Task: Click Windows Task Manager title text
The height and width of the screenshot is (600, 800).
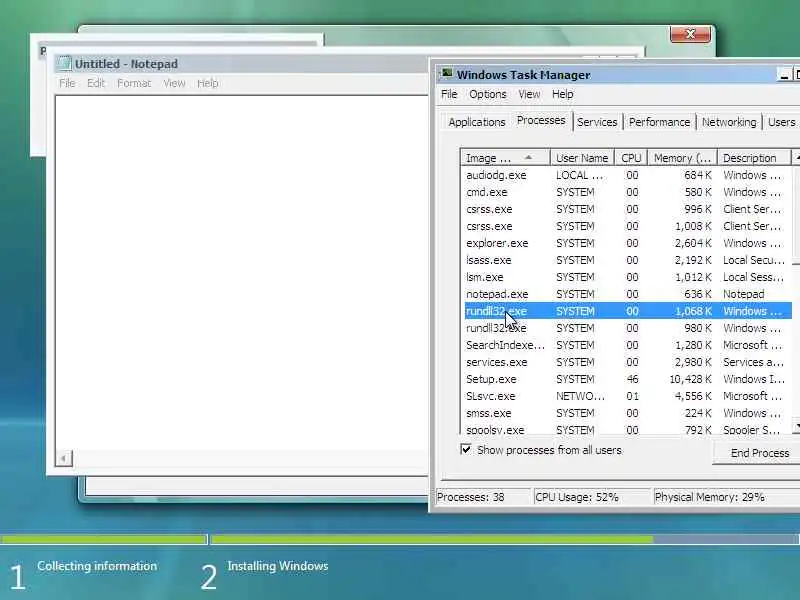Action: tap(523, 75)
